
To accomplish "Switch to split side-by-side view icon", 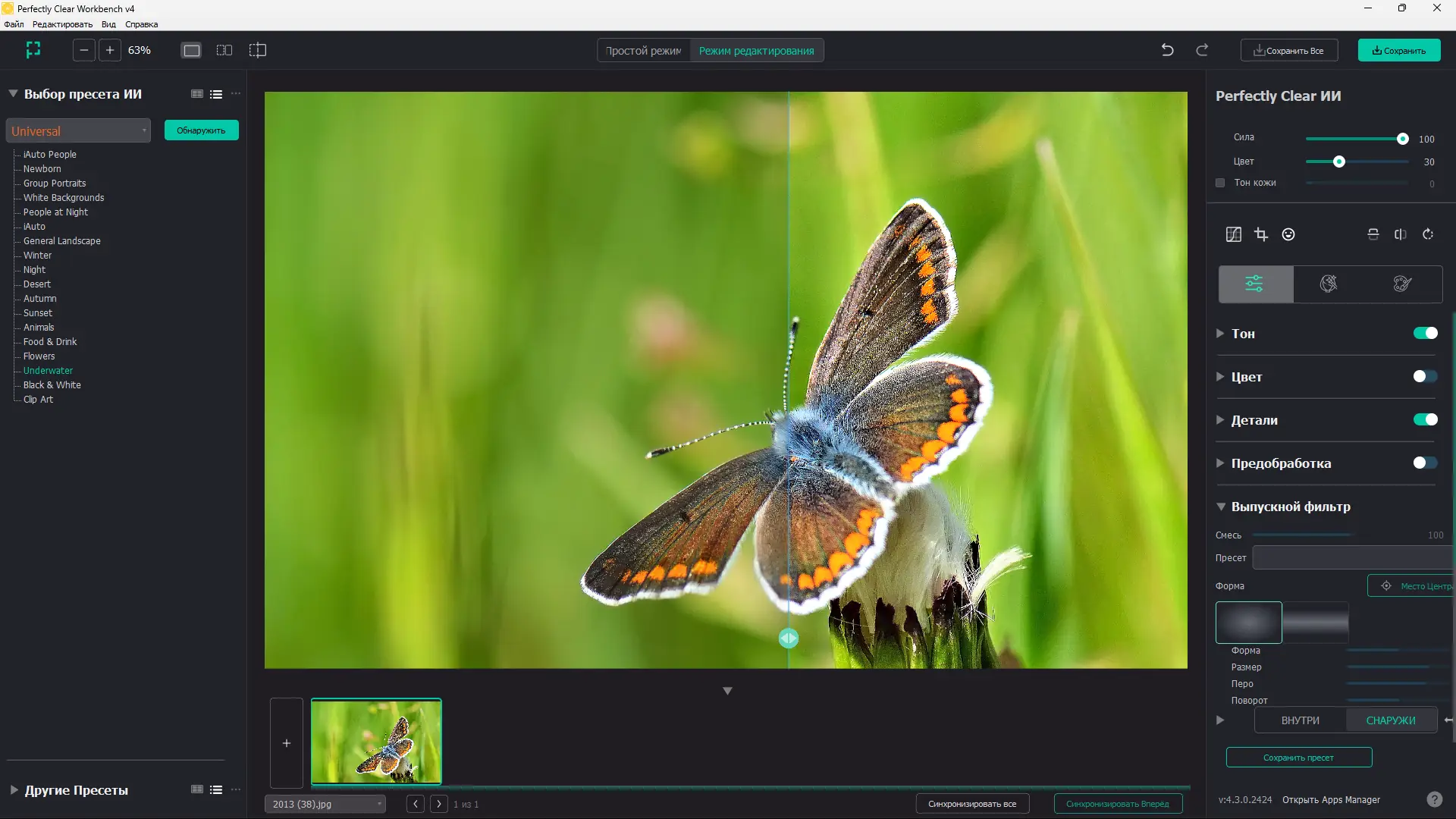I will coord(224,50).
